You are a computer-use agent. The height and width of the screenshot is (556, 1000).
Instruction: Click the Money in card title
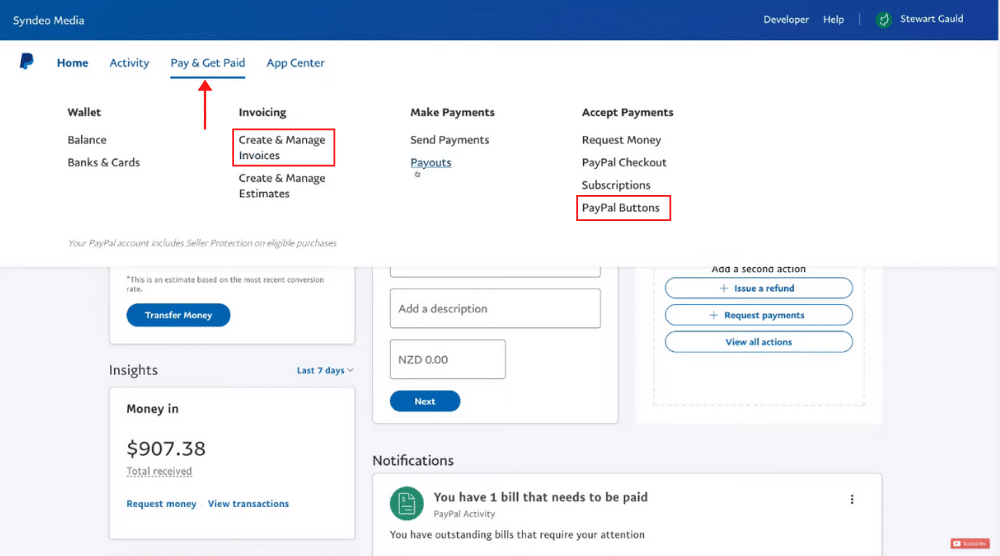pos(152,409)
